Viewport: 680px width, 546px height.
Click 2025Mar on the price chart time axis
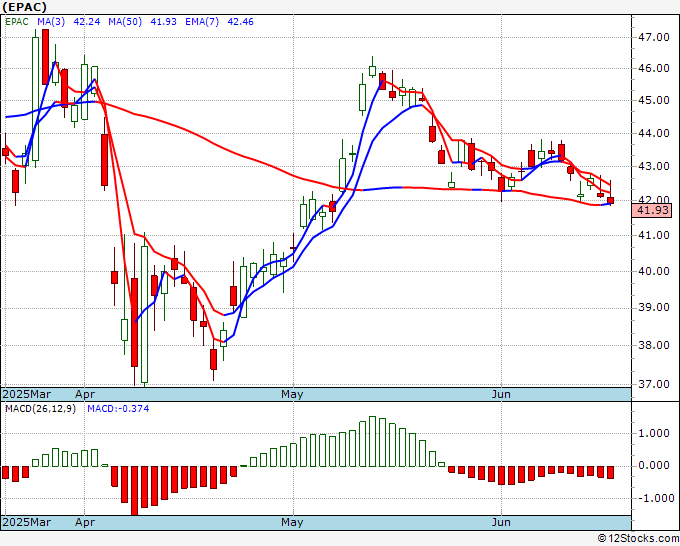tap(27, 394)
